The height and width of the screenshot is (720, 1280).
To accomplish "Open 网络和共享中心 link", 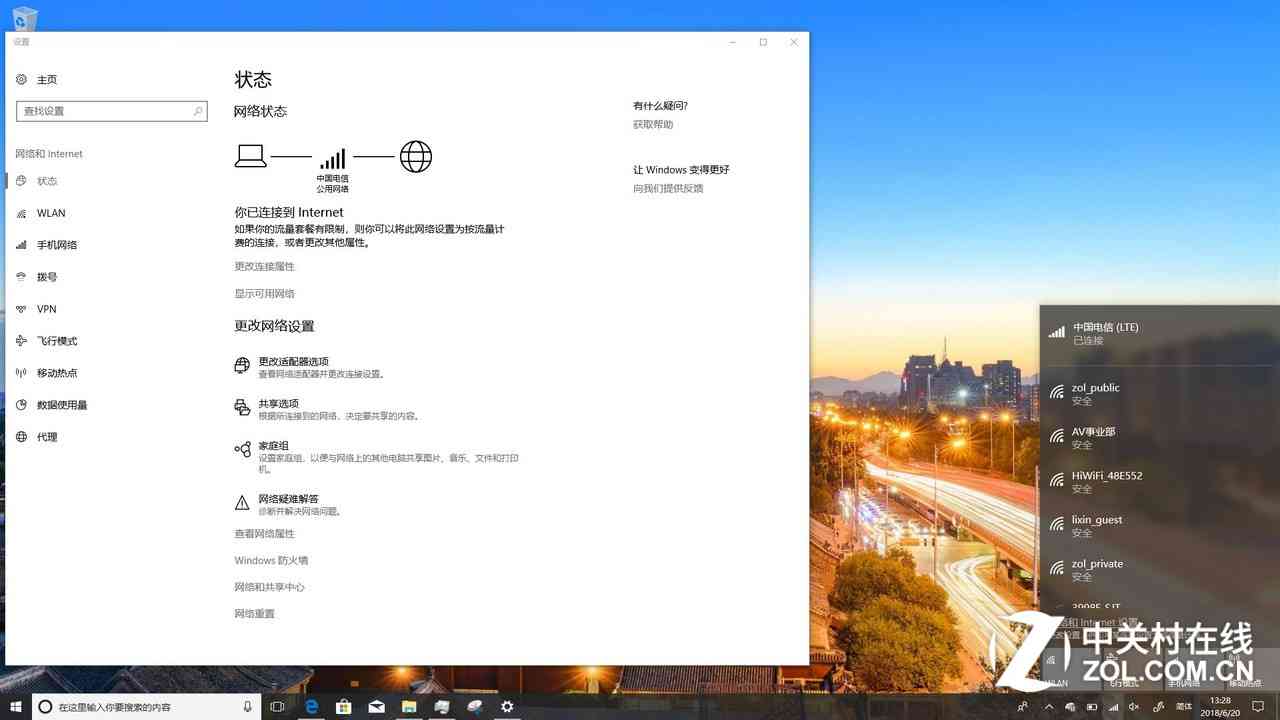I will 270,587.
